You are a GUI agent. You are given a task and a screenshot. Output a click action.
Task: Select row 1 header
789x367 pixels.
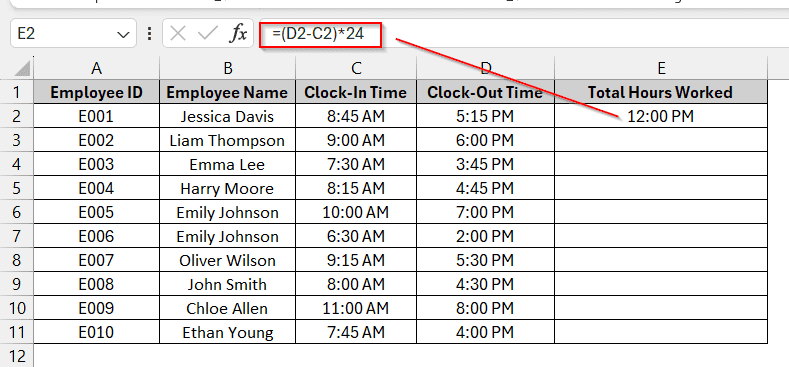(17, 92)
